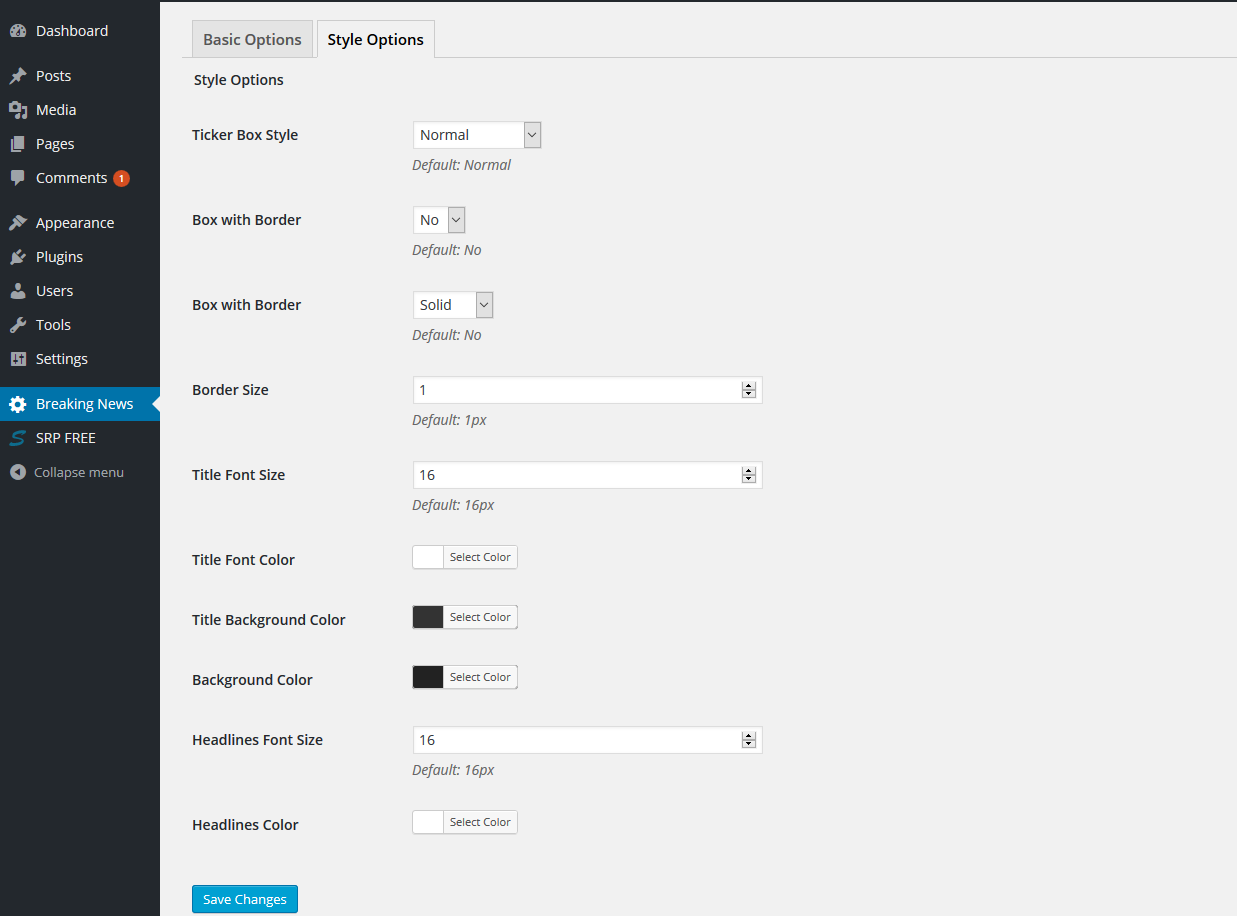Screen dimensions: 1237x916
Task: Click the Posts pushpin icon
Action: (18, 76)
